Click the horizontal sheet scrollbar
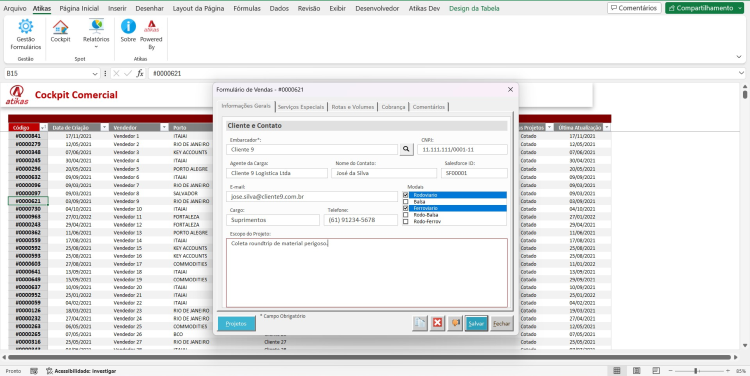 [x=369, y=357]
